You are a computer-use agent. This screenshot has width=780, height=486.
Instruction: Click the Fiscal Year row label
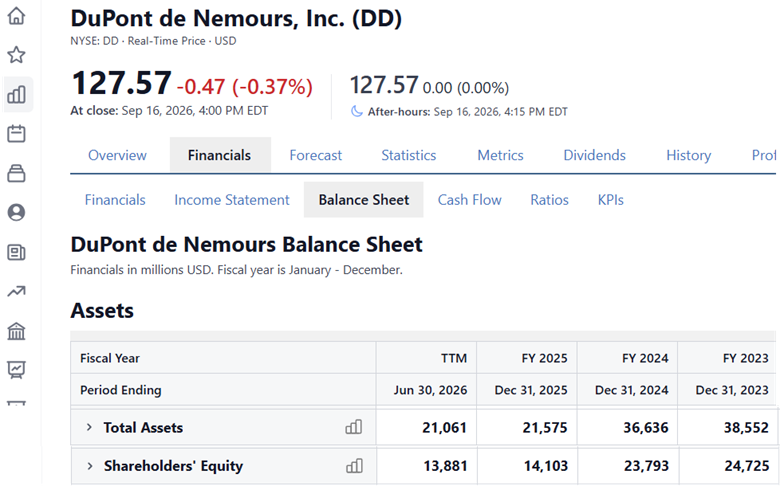point(110,358)
